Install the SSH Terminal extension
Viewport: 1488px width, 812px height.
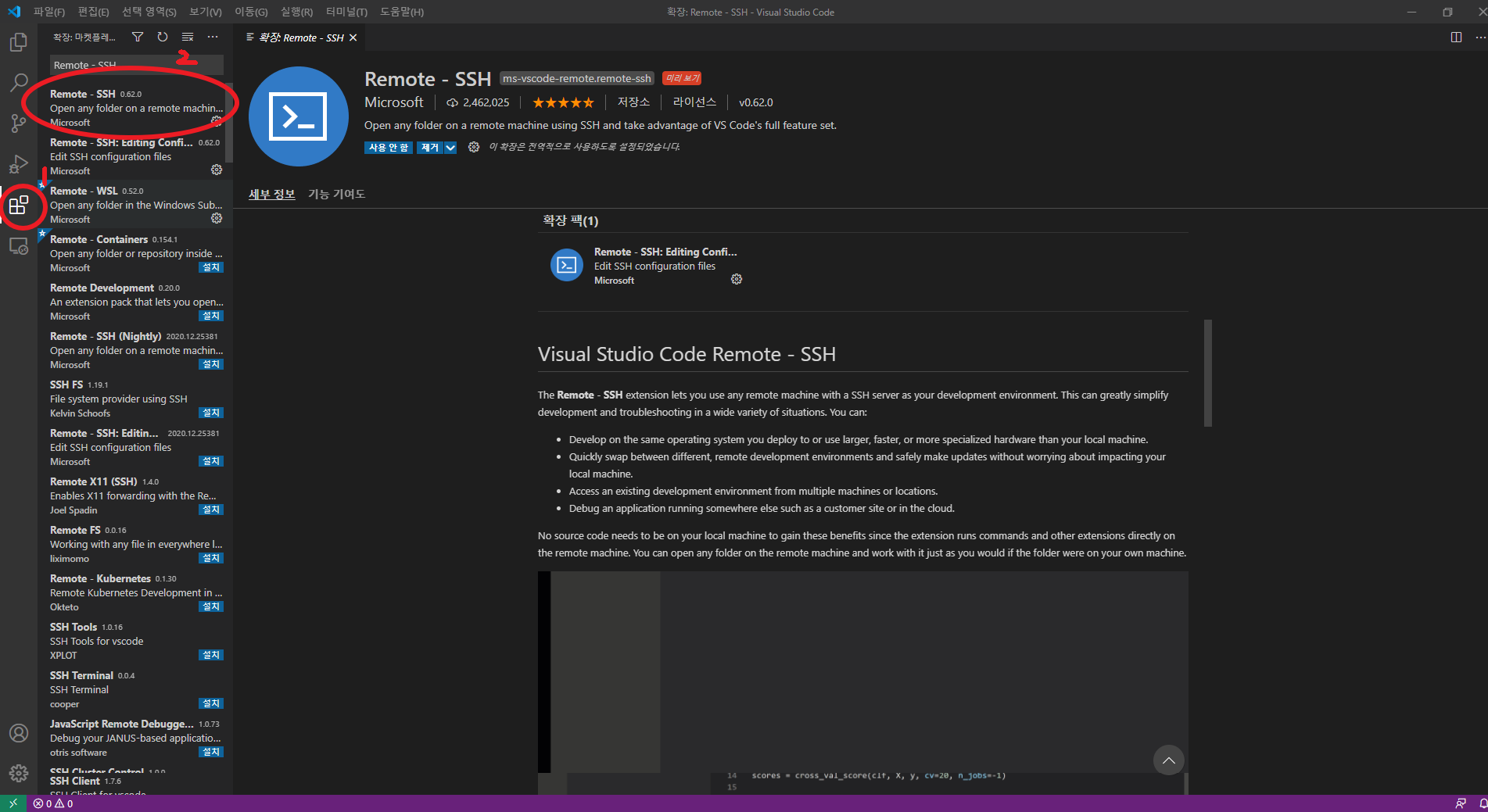tap(211, 703)
